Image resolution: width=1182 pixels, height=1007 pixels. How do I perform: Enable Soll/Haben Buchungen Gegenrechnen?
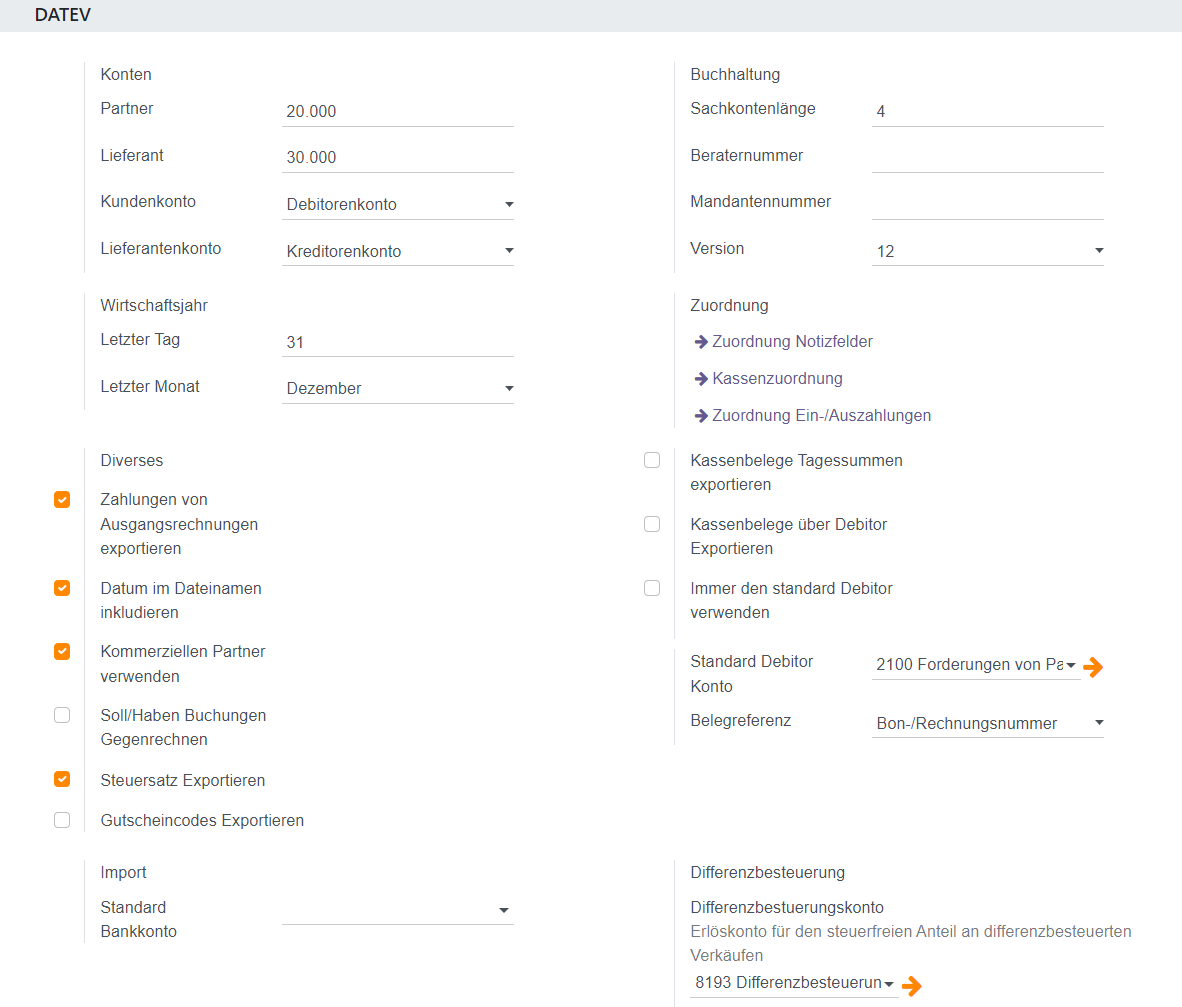pos(62,715)
